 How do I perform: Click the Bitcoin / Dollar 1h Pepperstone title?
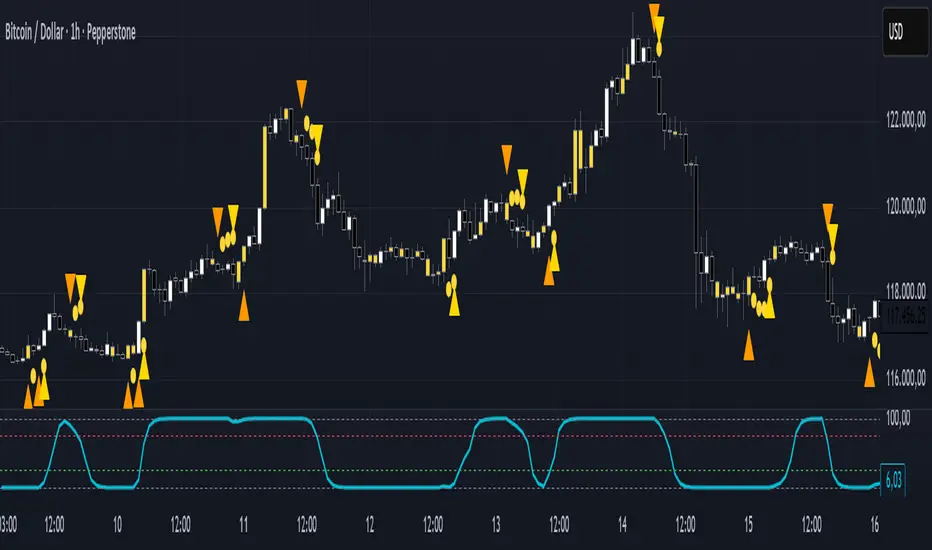point(70,32)
